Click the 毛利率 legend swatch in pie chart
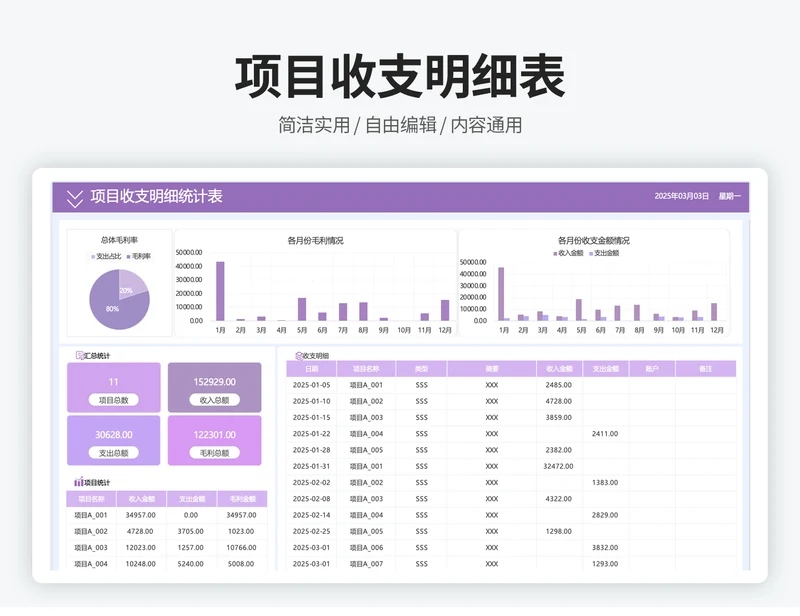This screenshot has height=616, width=800. click(129, 257)
